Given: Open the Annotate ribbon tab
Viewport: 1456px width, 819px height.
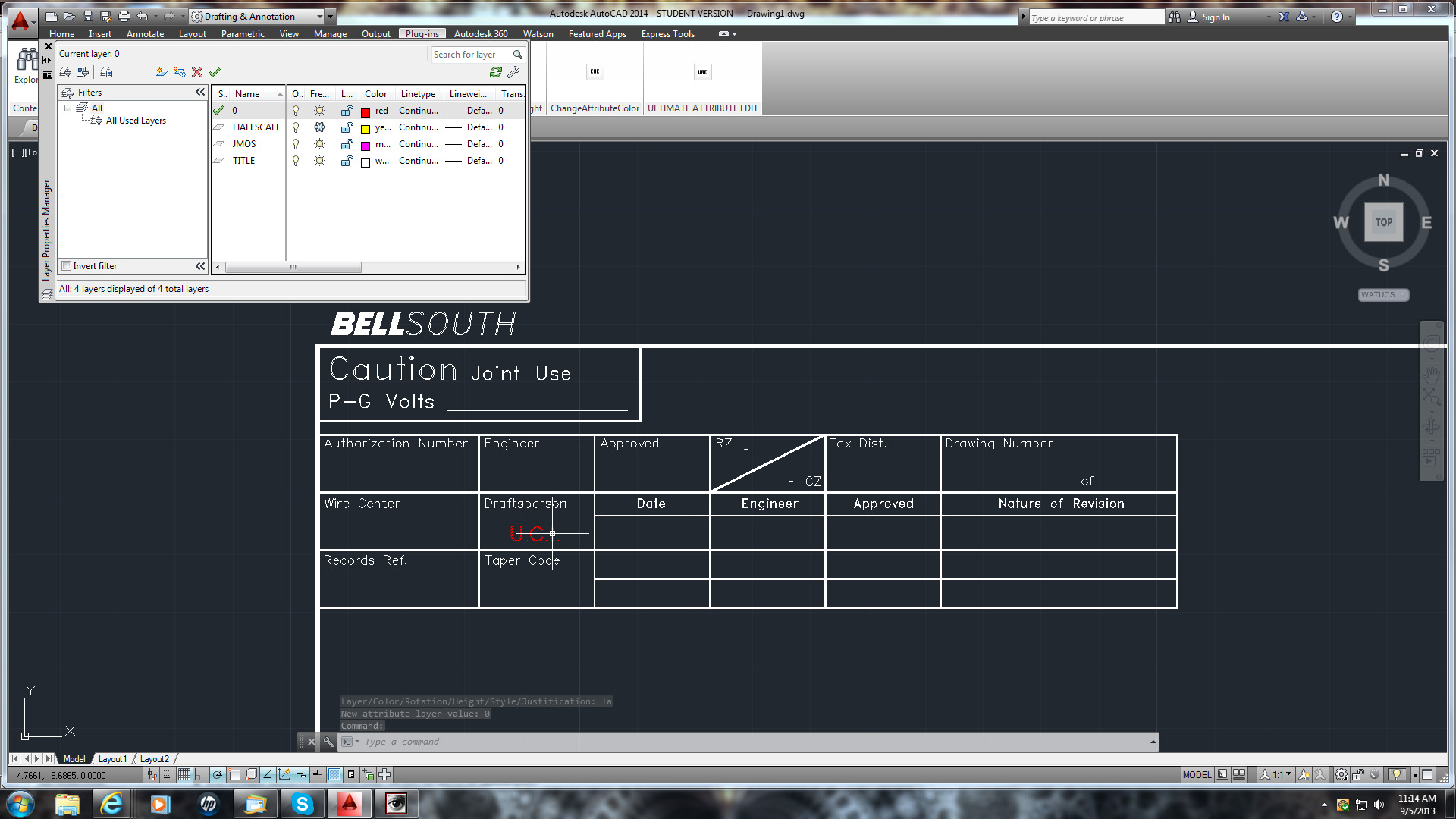Looking at the screenshot, I should pos(145,34).
